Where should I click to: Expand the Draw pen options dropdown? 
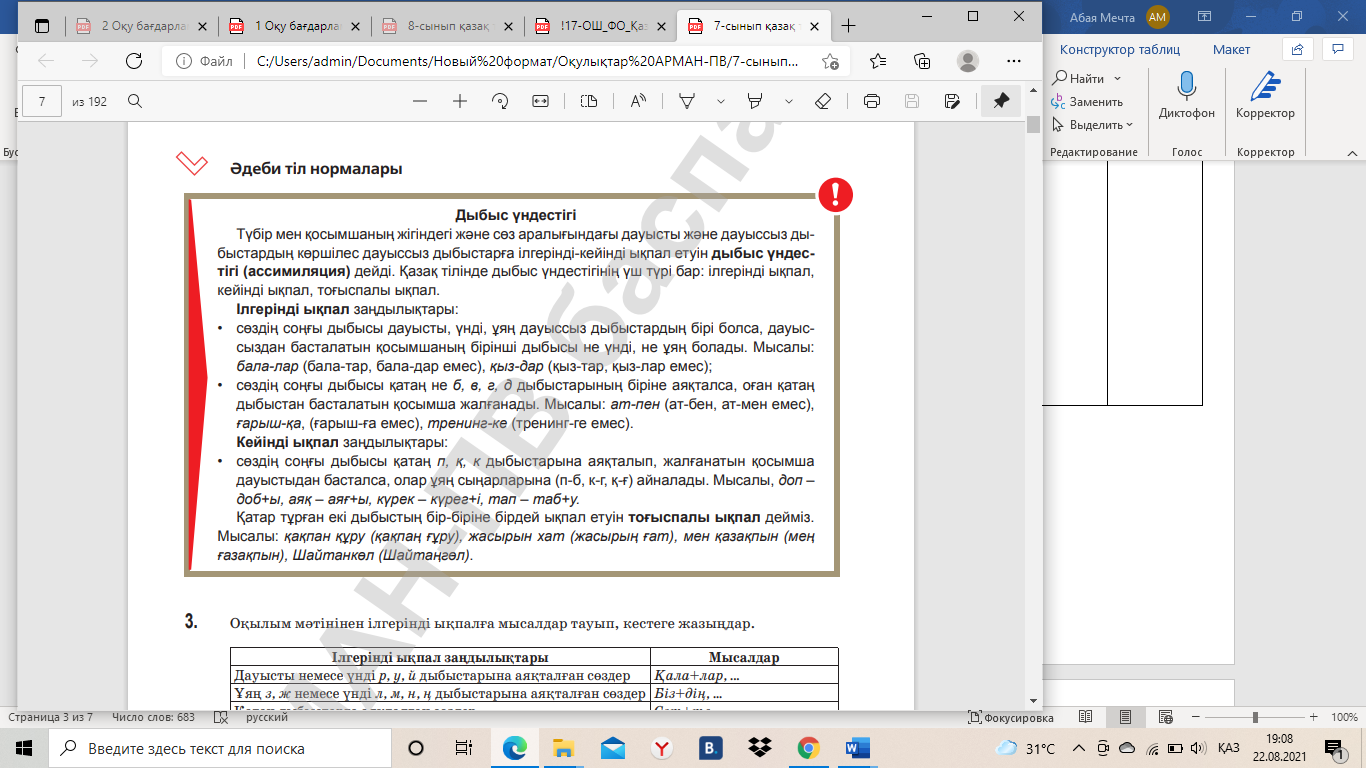pos(720,101)
